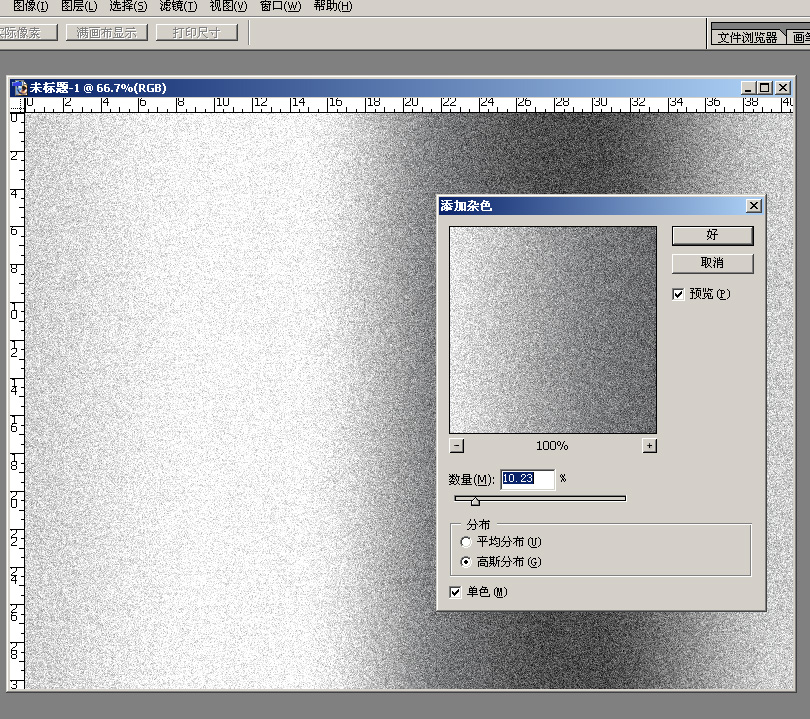Screen dimensions: 810x719
Task: Open the 窗口(W) menu
Action: click(280, 6)
